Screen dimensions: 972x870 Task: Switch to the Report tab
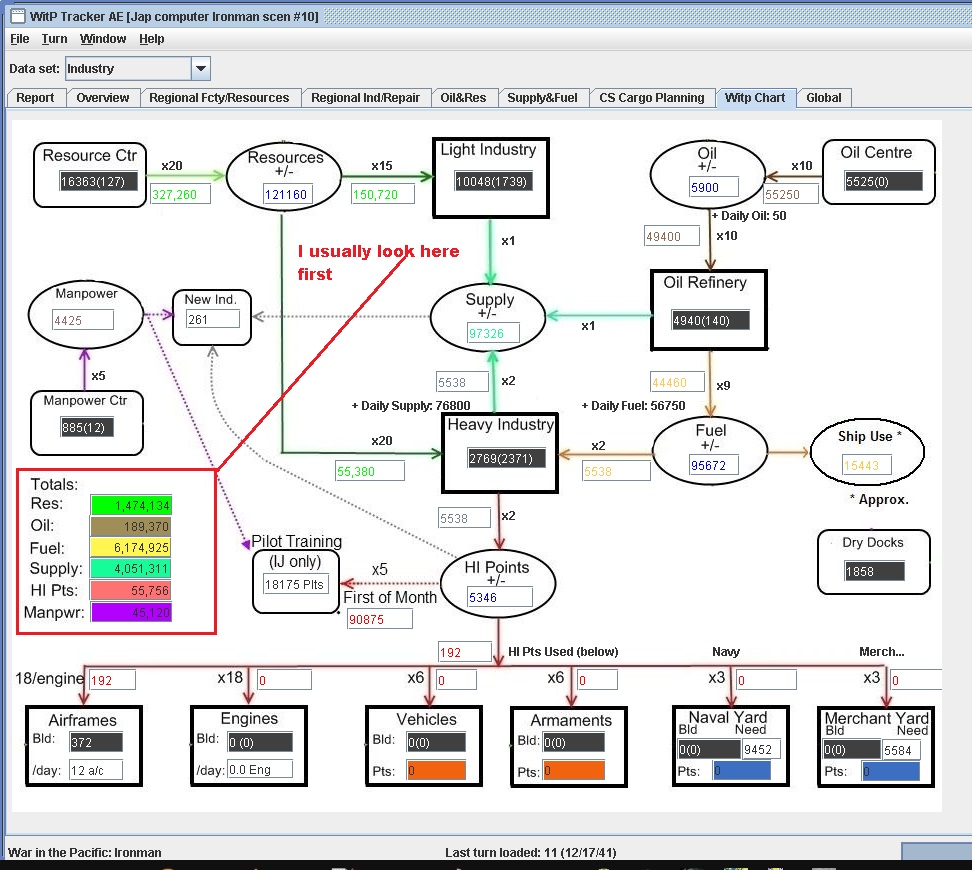point(35,98)
